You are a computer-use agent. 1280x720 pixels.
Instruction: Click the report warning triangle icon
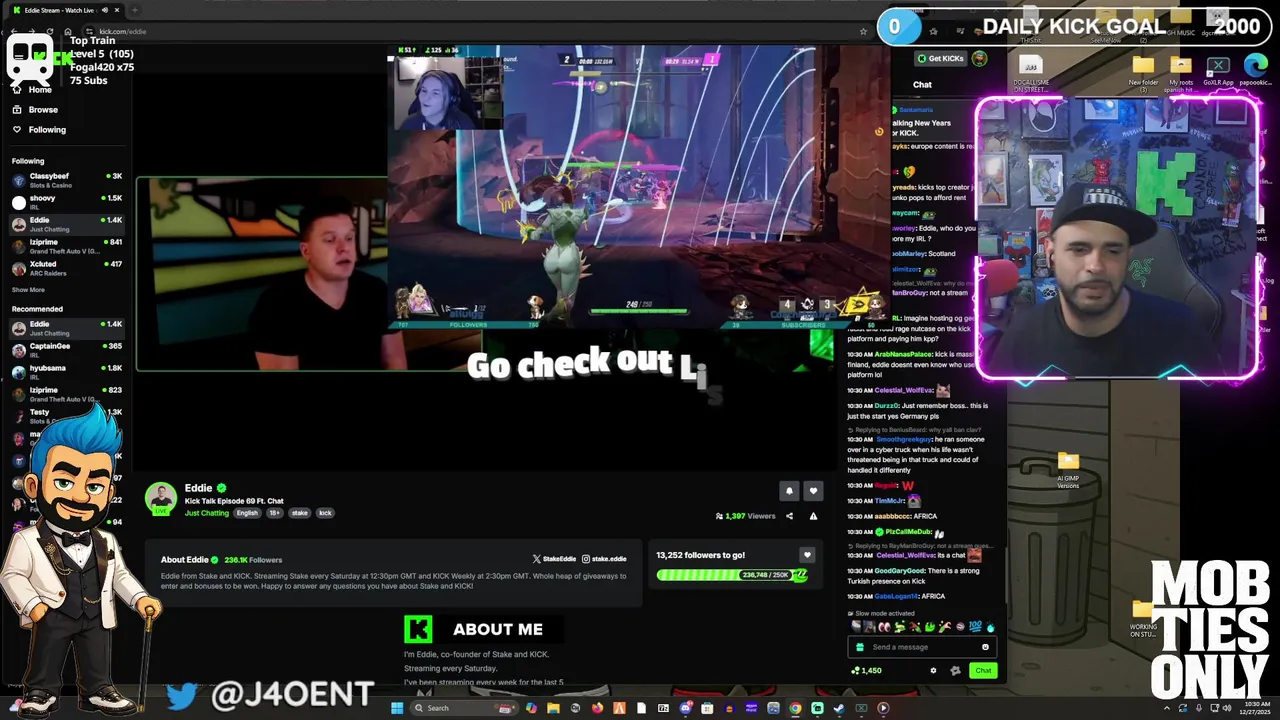point(813,516)
